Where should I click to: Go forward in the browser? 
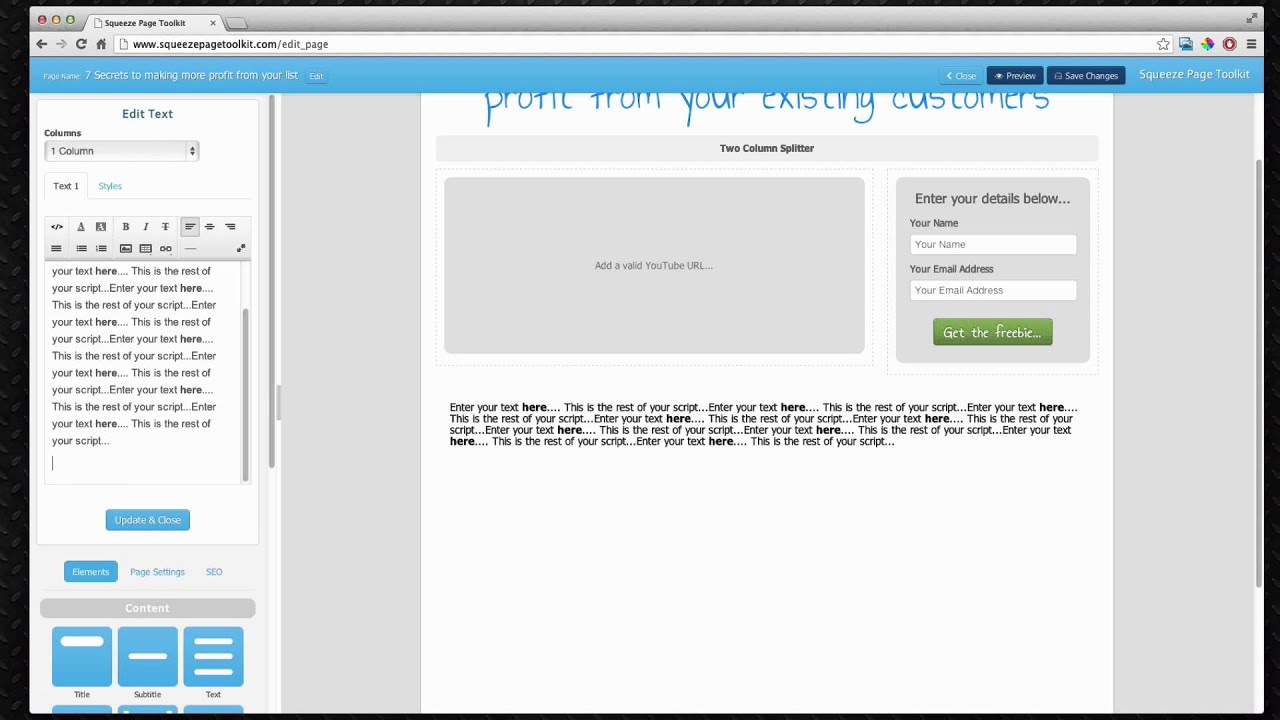pos(61,44)
